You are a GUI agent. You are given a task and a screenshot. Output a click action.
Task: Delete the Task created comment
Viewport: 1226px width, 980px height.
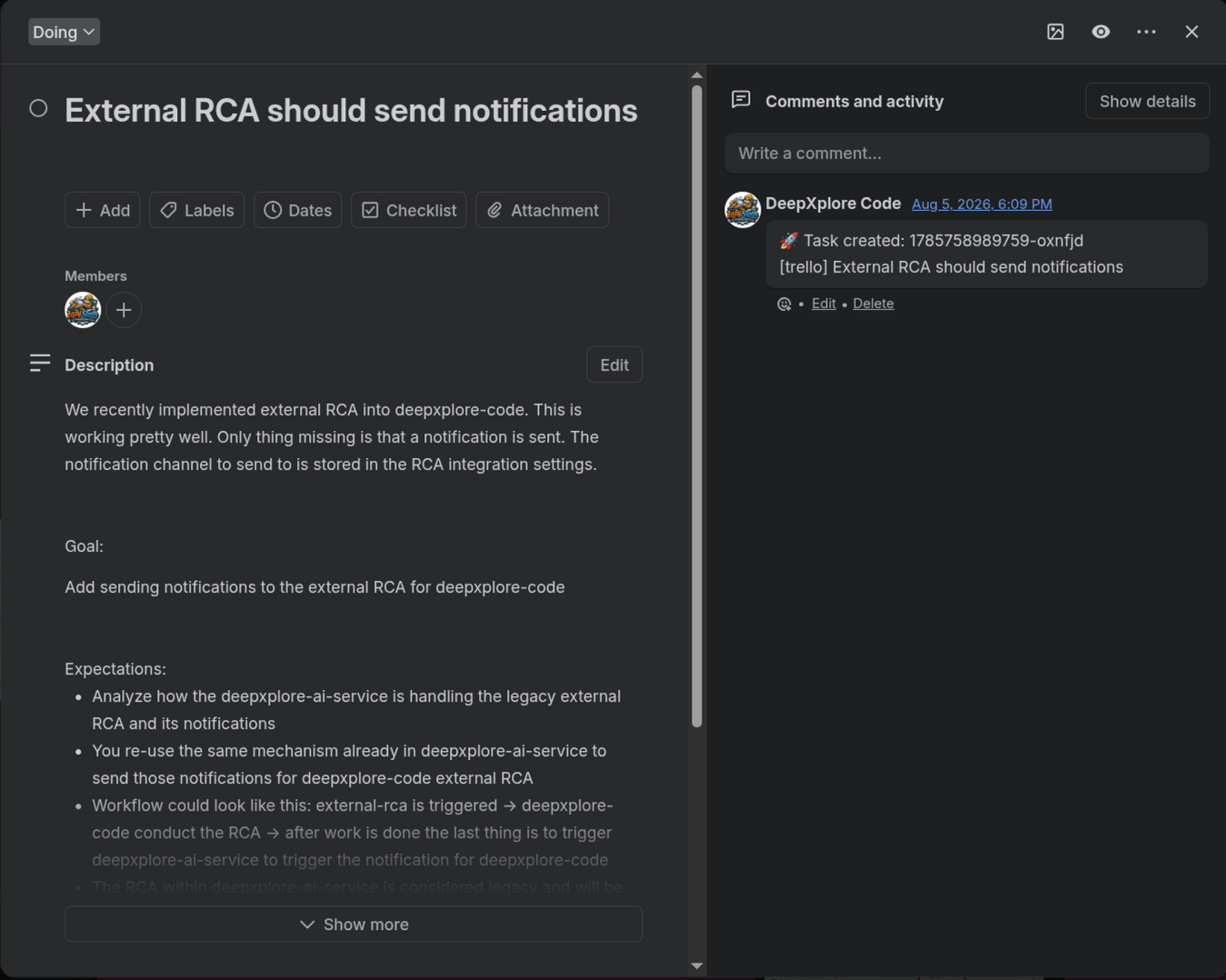(x=873, y=304)
